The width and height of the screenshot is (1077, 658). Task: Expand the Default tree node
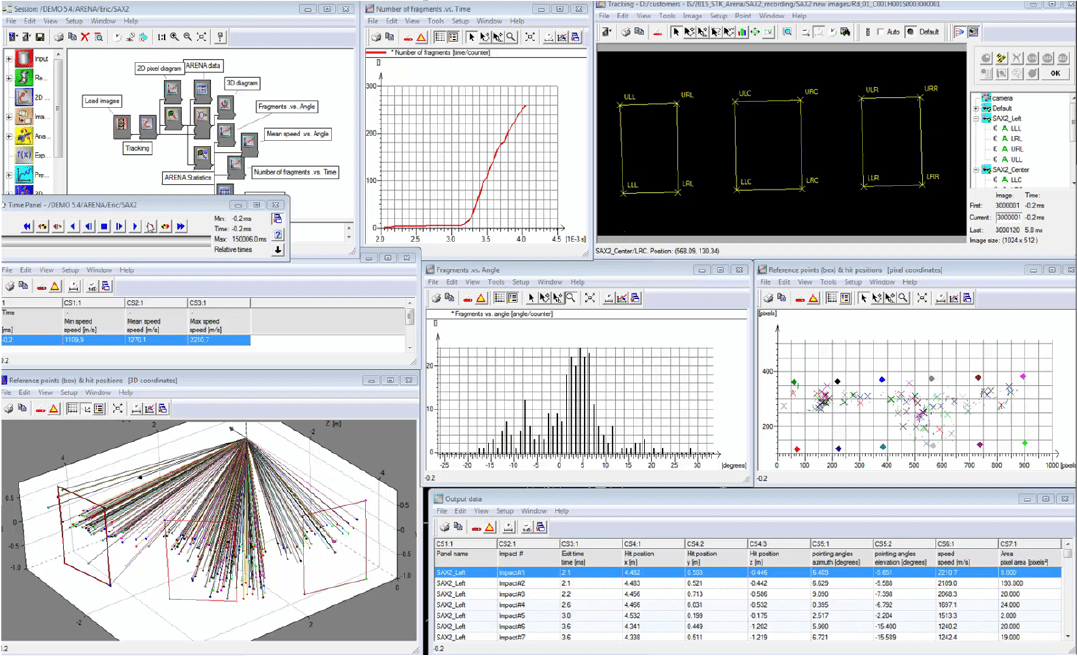[x=976, y=108]
